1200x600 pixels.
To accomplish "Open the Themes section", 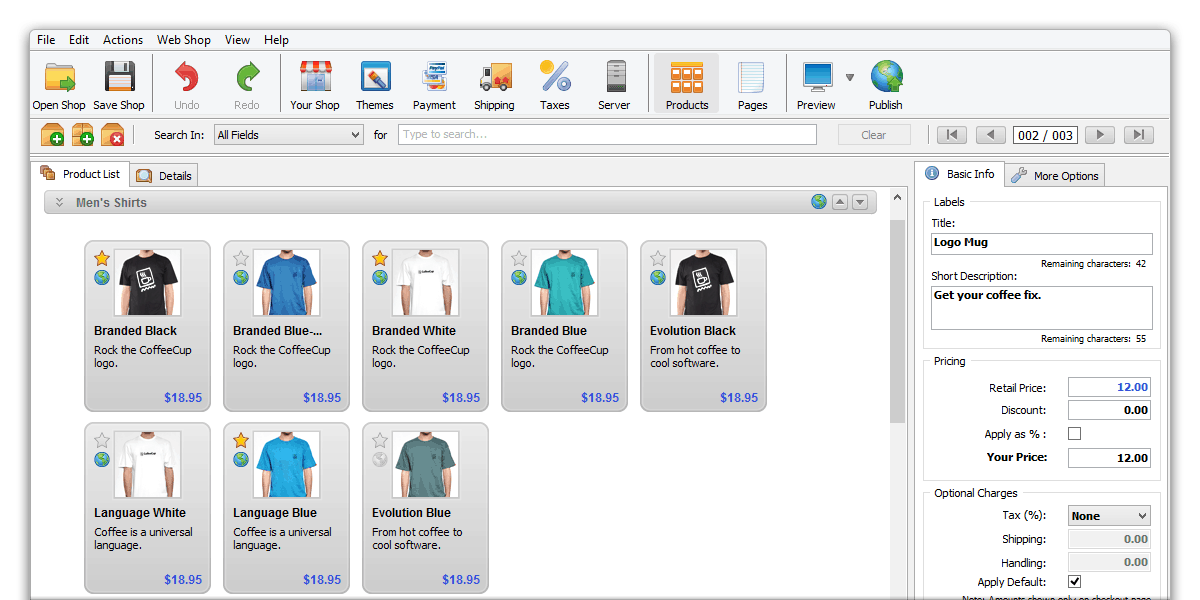I will point(375,84).
